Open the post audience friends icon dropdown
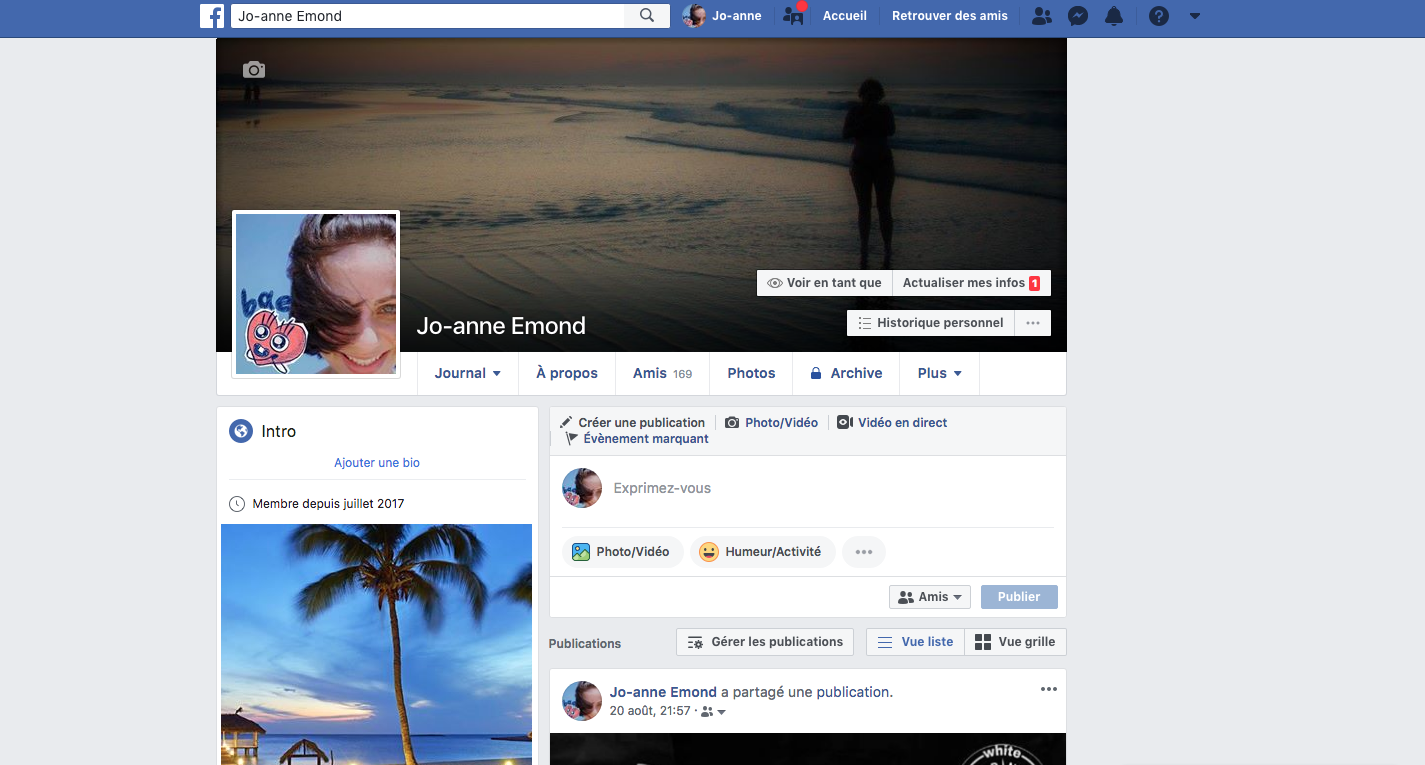 click(713, 712)
